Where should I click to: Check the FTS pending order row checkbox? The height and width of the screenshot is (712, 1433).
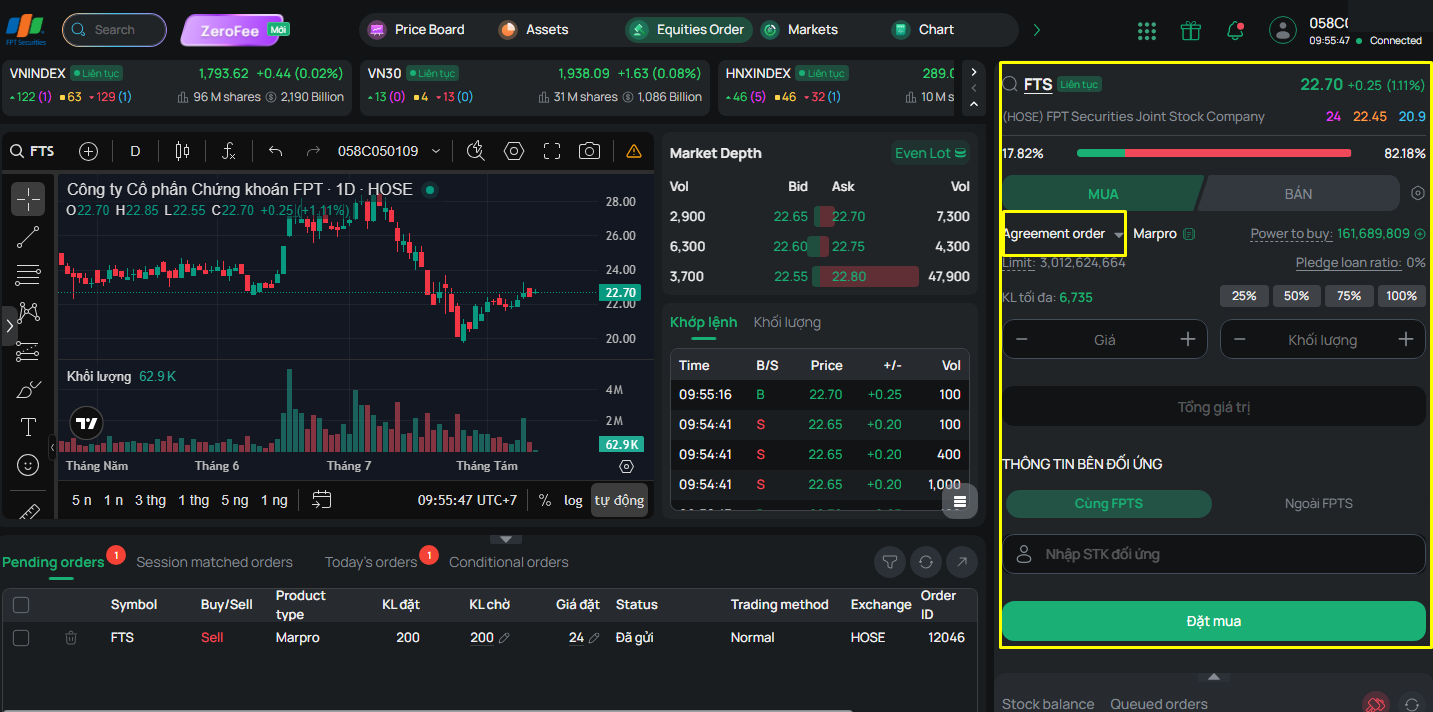(21, 637)
